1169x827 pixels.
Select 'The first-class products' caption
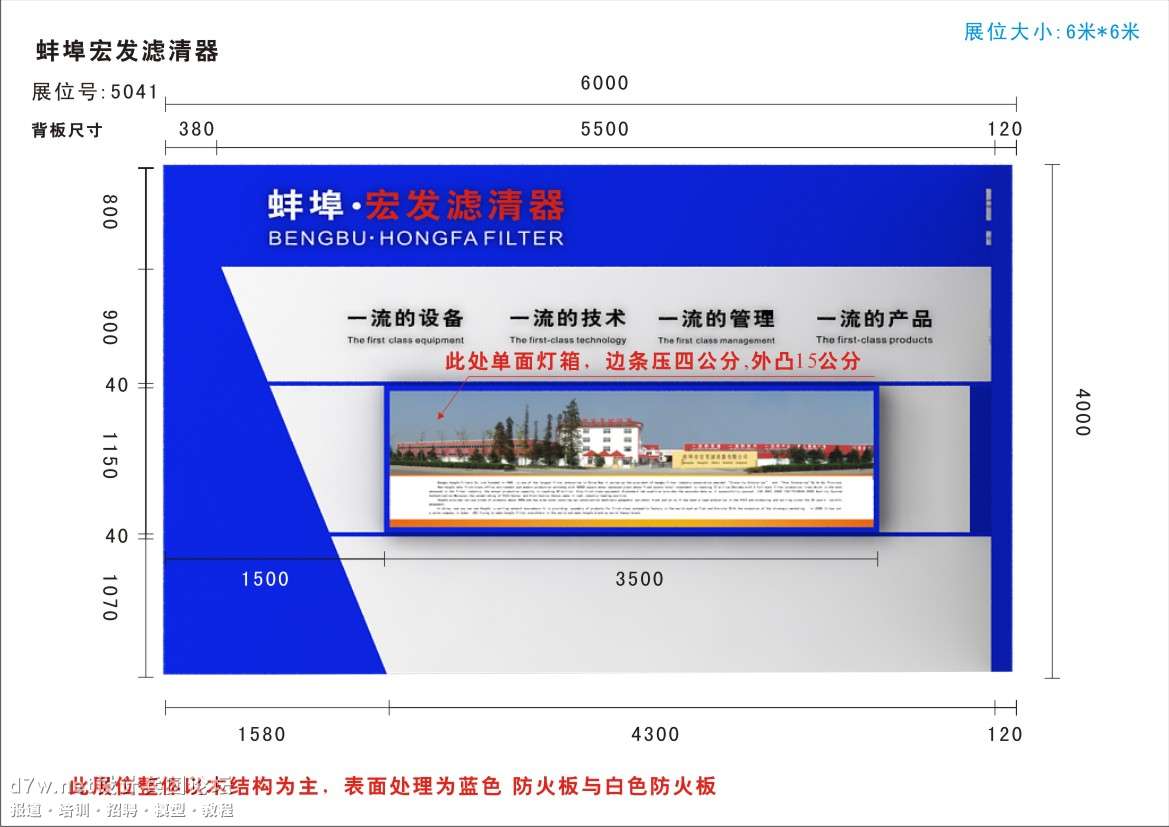click(x=875, y=340)
